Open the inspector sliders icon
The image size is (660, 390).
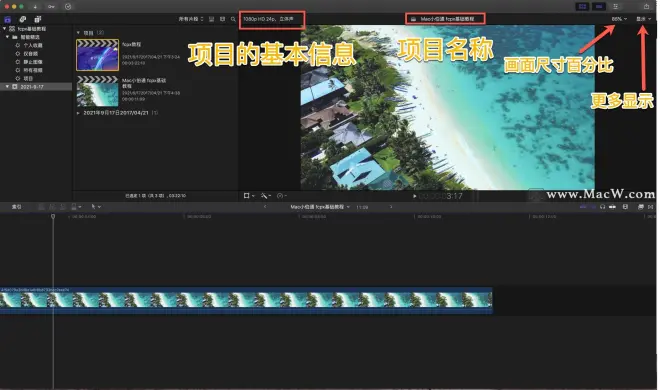[x=616, y=6]
